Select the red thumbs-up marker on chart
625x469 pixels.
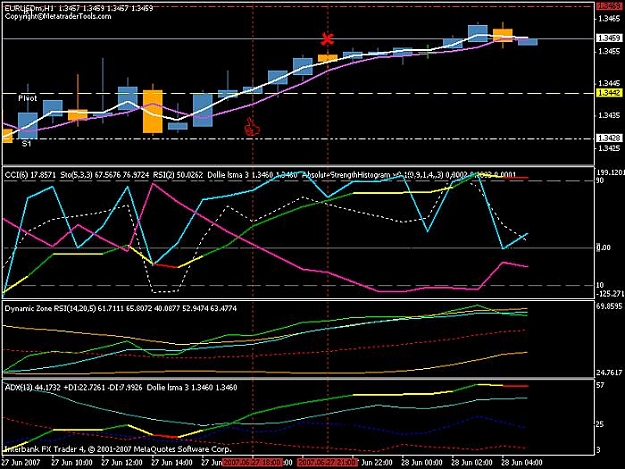click(252, 127)
